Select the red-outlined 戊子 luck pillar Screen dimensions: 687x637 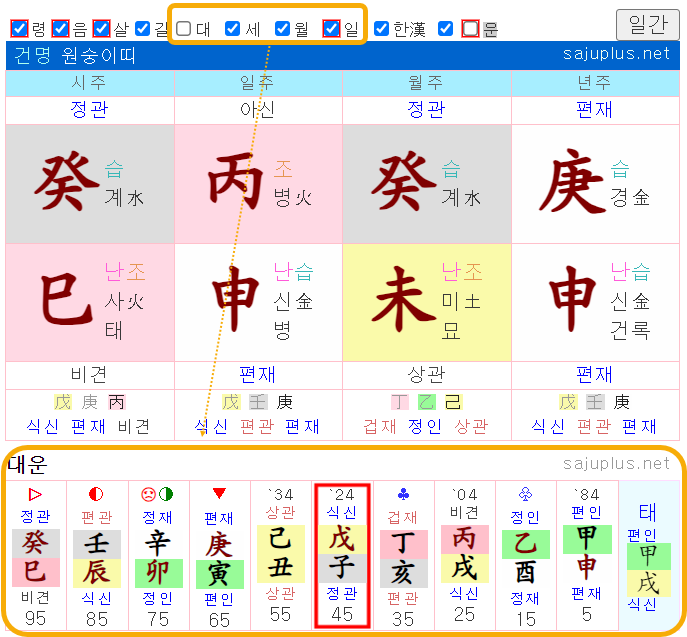[342, 555]
